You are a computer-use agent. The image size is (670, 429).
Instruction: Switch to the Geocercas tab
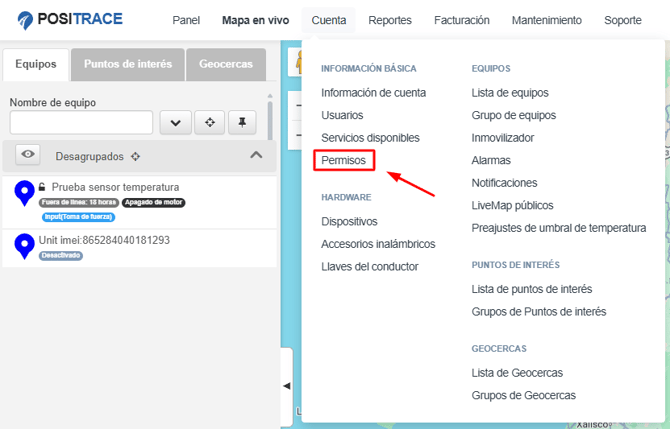pyautogui.click(x=226, y=64)
